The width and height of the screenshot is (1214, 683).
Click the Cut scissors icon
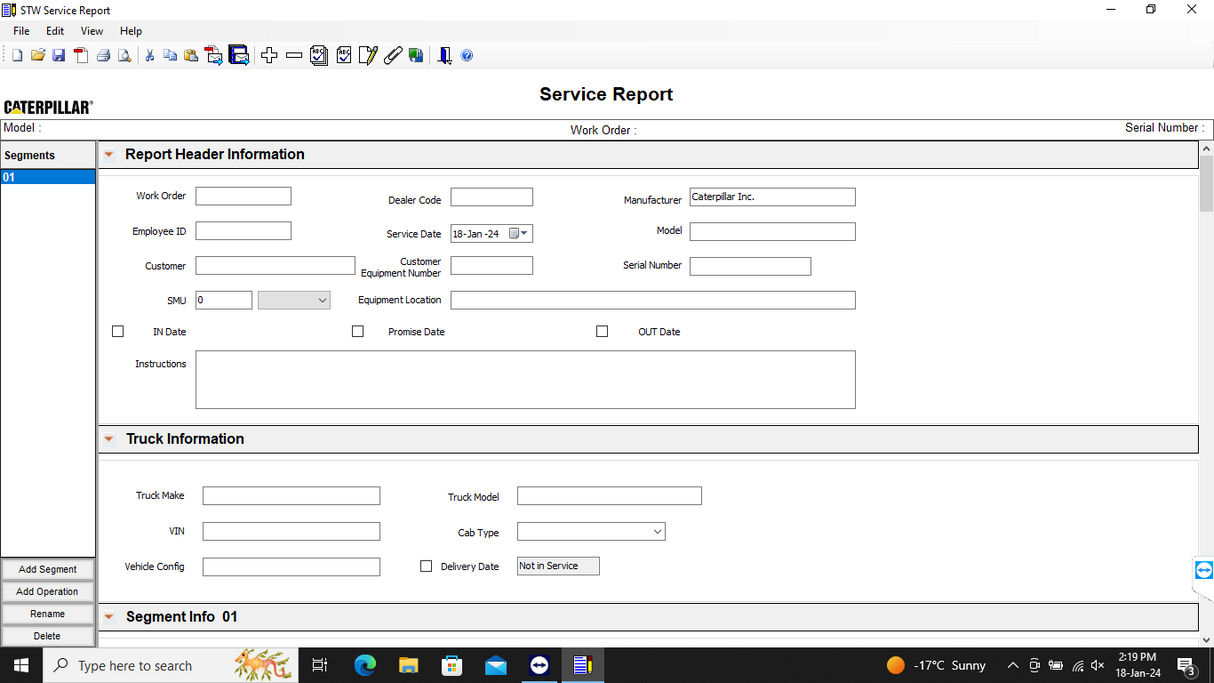pyautogui.click(x=150, y=56)
